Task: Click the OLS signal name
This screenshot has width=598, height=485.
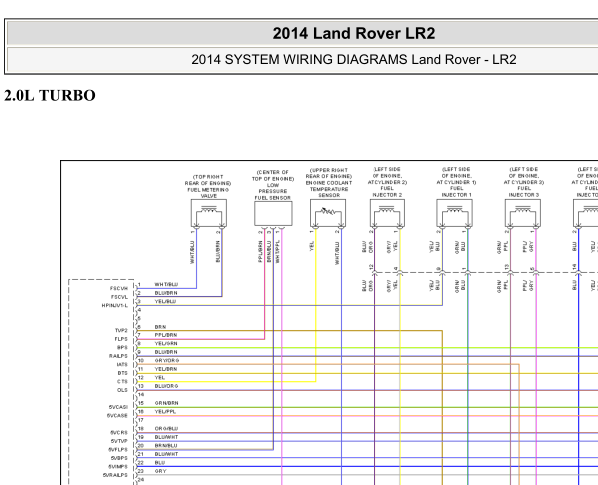Action: click(x=122, y=390)
